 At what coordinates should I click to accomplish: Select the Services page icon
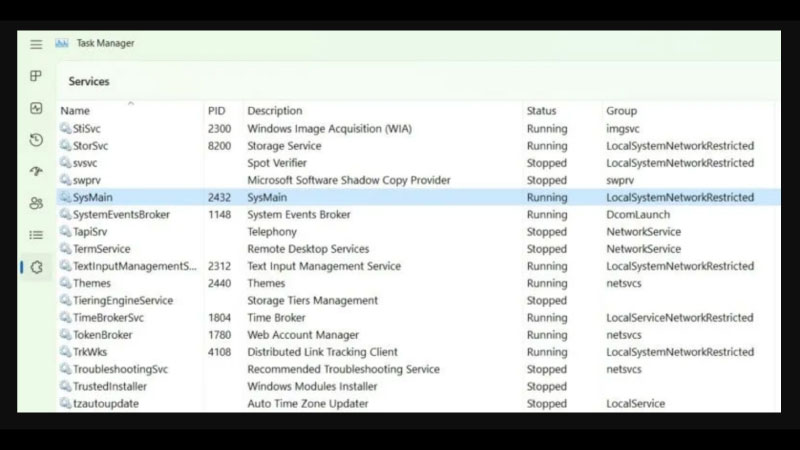(x=36, y=267)
